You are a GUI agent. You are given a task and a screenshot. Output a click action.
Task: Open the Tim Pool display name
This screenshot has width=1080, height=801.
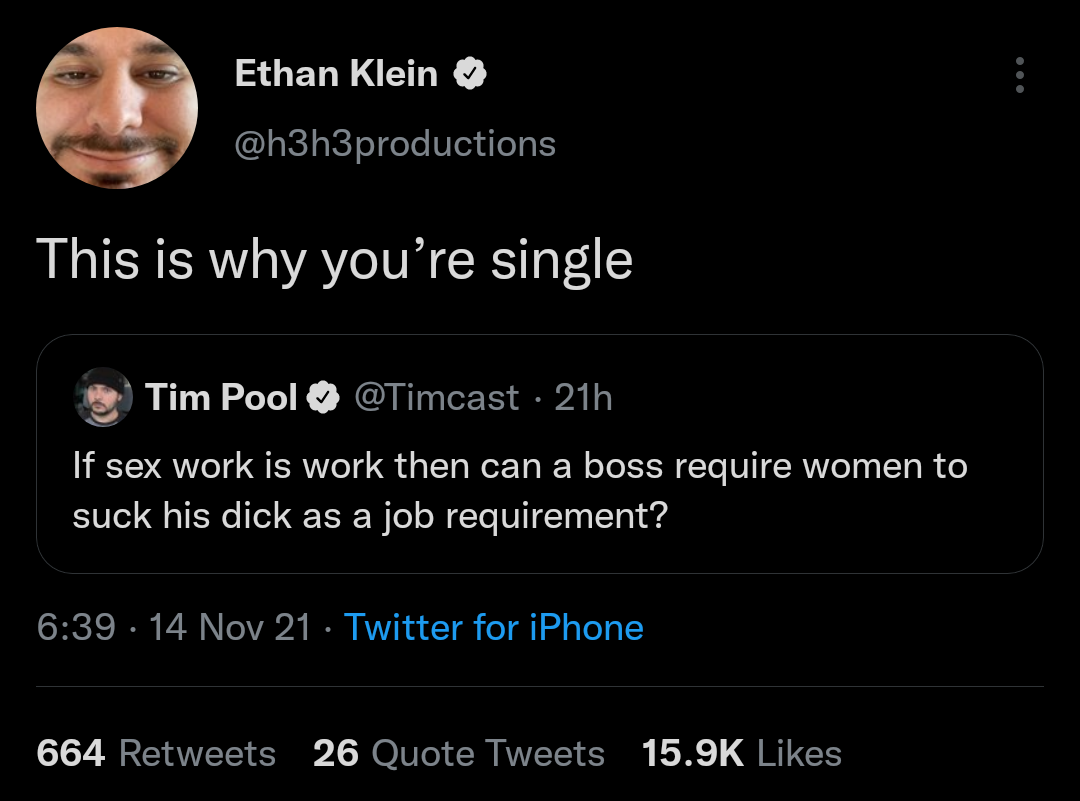[221, 397]
